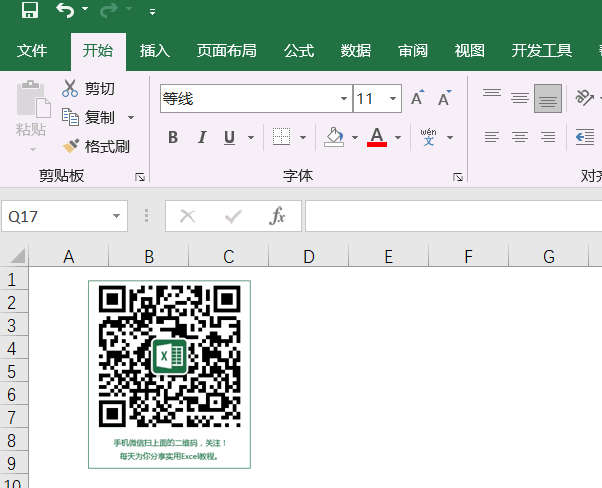Viewport: 602px width, 488px height.
Task: Toggle Middle Align for cell text
Action: point(520,99)
